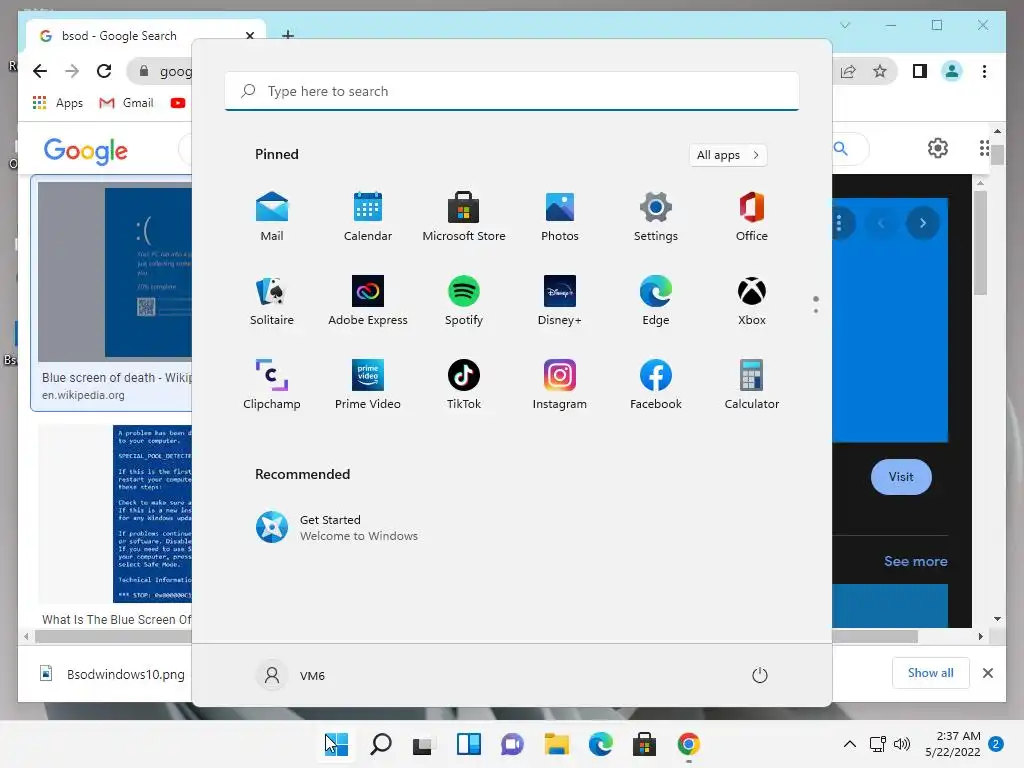Image resolution: width=1024 pixels, height=768 pixels.
Task: Open Settings from the Start menu
Action: tap(656, 217)
